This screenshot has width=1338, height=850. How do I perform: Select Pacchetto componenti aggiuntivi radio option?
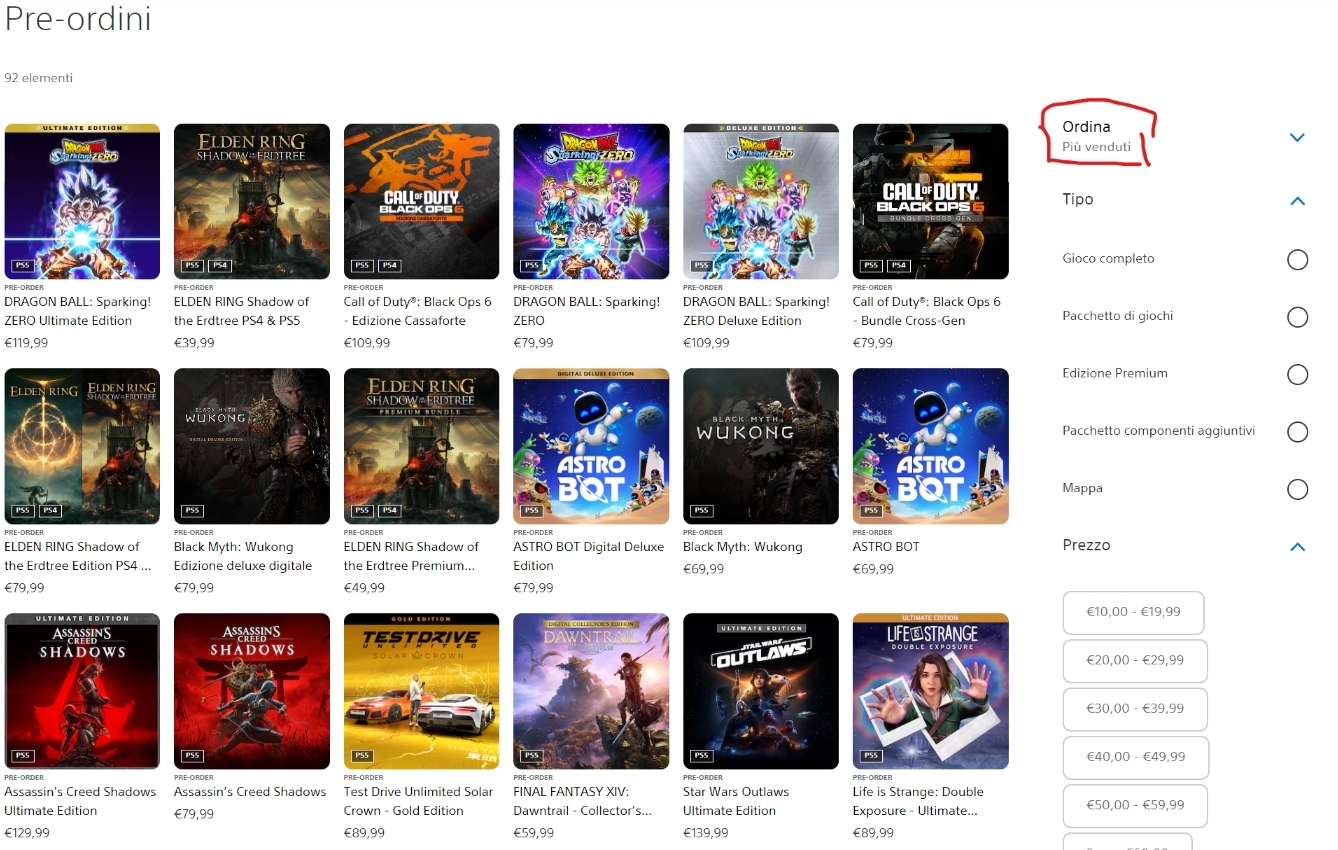(1297, 432)
